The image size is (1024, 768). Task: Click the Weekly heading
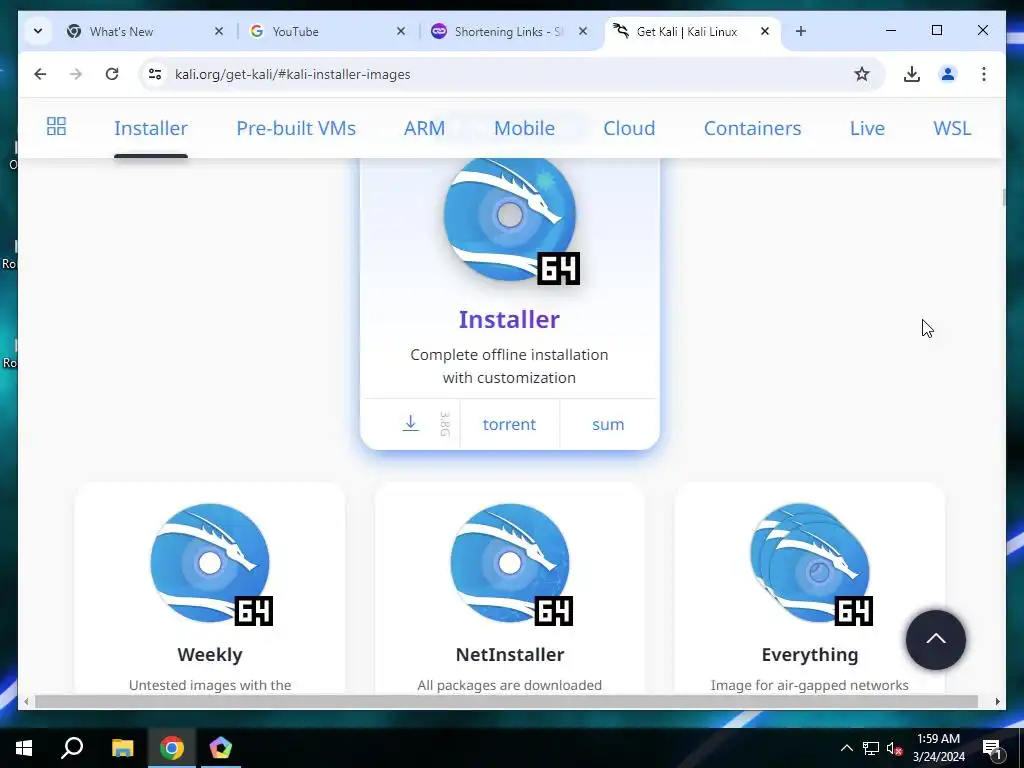(x=210, y=654)
